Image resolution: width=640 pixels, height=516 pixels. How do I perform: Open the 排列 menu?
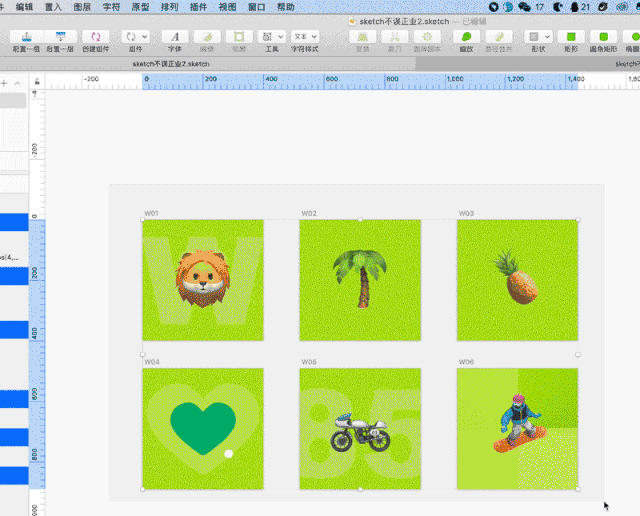(169, 7)
